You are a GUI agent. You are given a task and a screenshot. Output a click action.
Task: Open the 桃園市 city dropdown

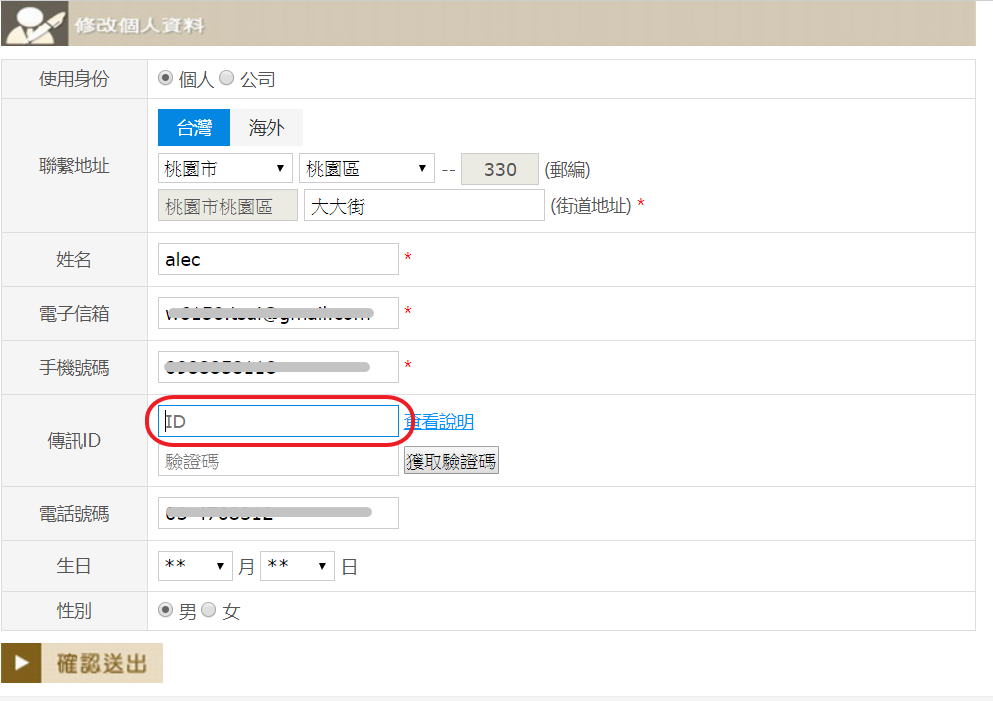point(225,168)
